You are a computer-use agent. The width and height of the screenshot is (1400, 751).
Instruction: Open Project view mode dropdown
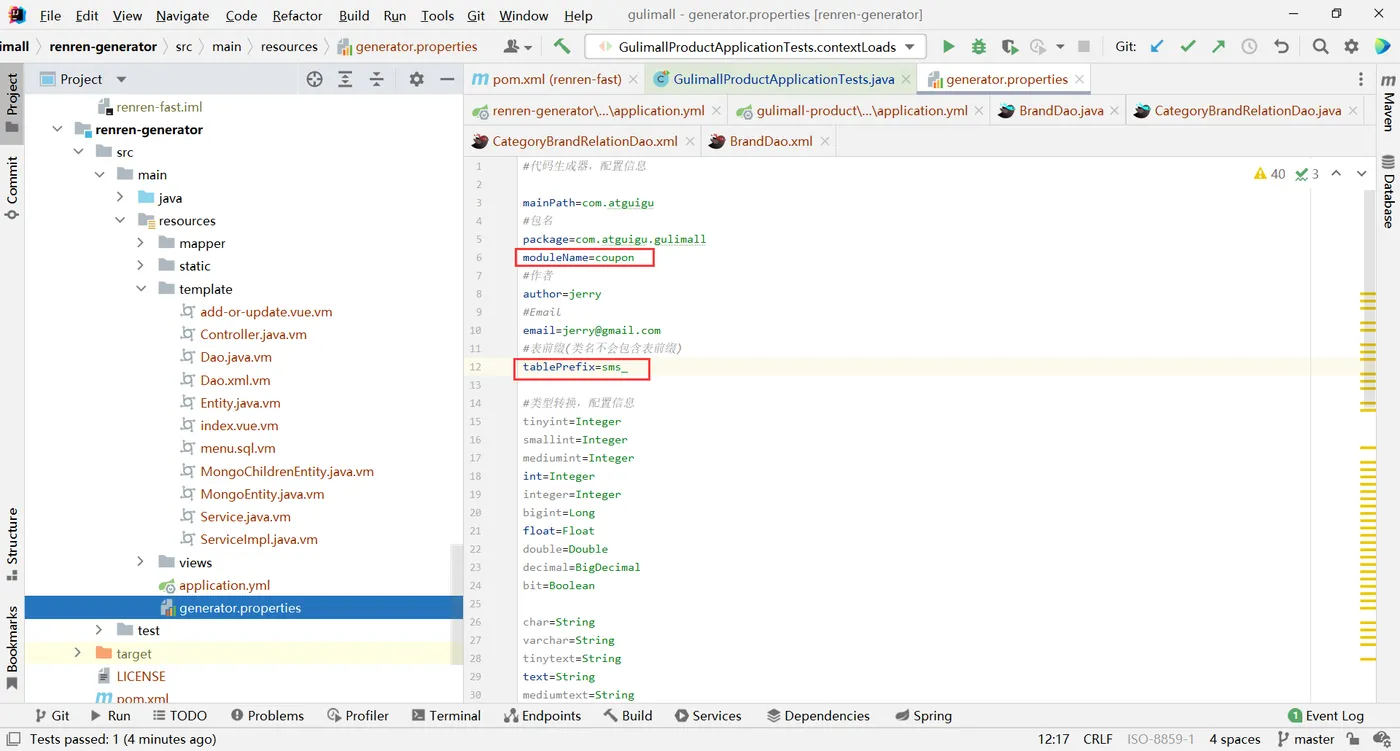pos(121,79)
